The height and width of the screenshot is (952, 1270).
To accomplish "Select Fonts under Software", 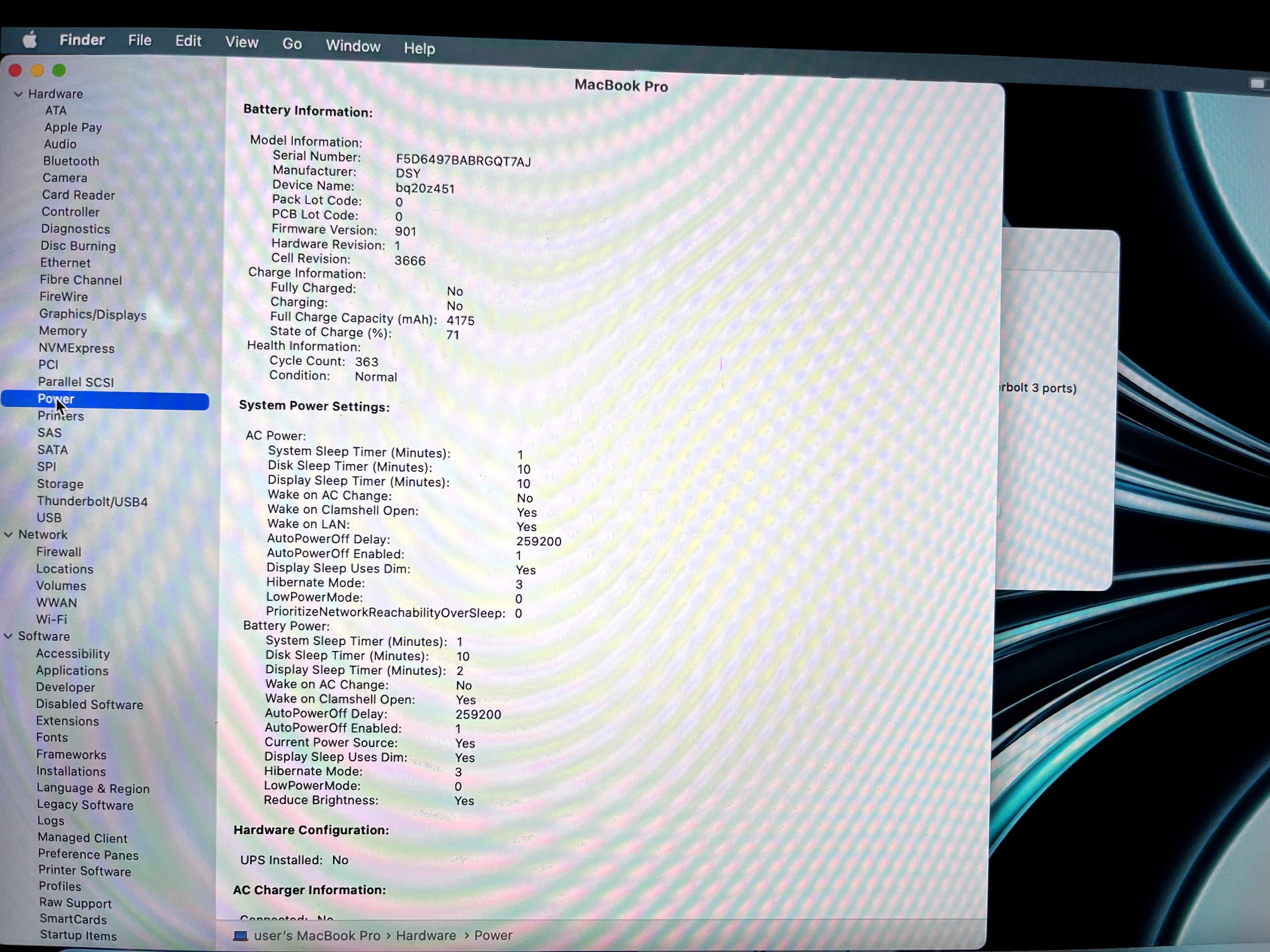I will (x=52, y=738).
